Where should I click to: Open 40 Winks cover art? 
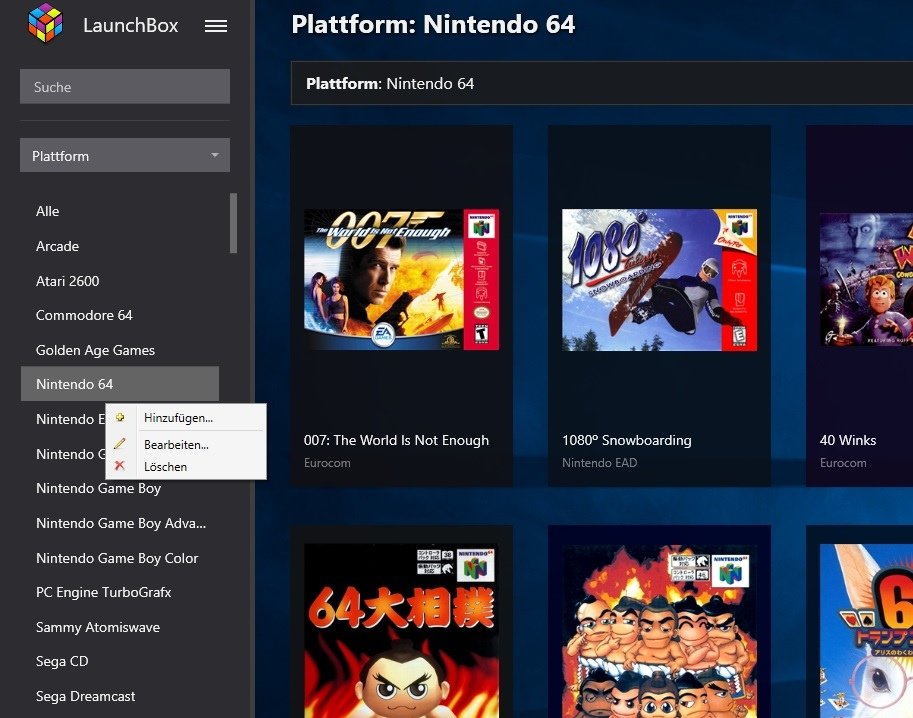pyautogui.click(x=866, y=280)
